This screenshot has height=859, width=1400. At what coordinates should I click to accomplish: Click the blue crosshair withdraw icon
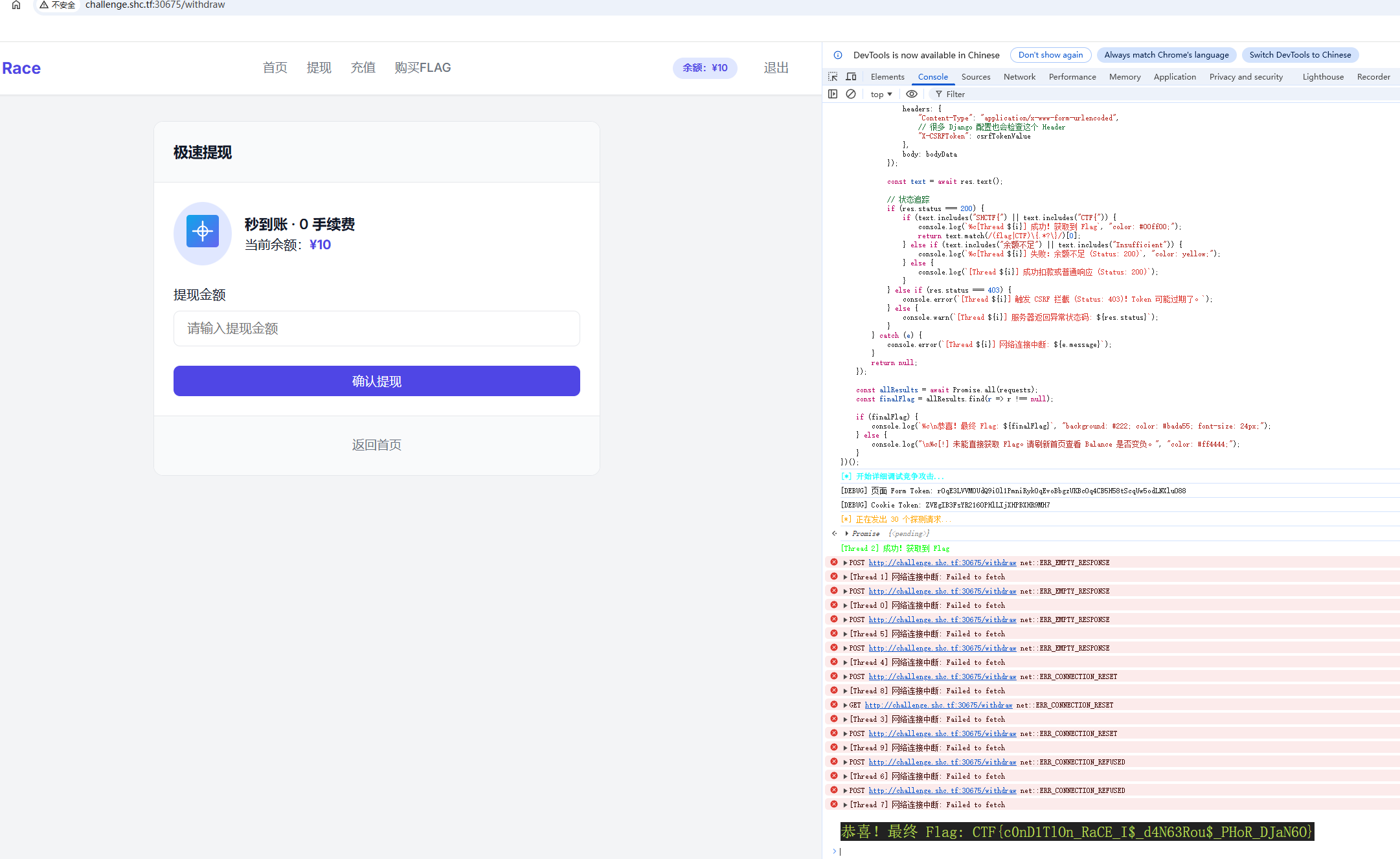click(203, 232)
